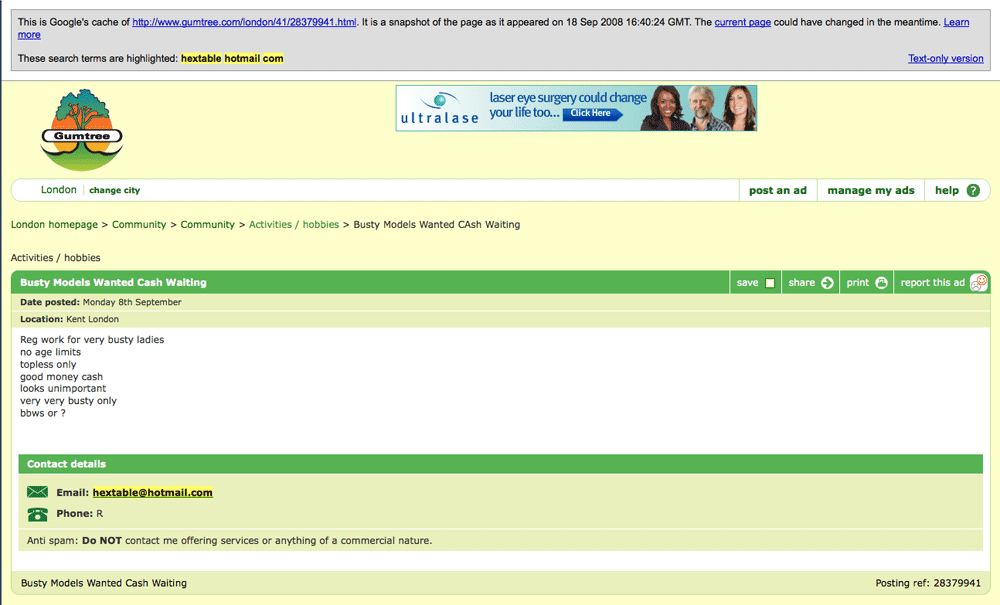The width and height of the screenshot is (1000, 605).
Task: Open the post an ad menu item
Action: tap(777, 191)
